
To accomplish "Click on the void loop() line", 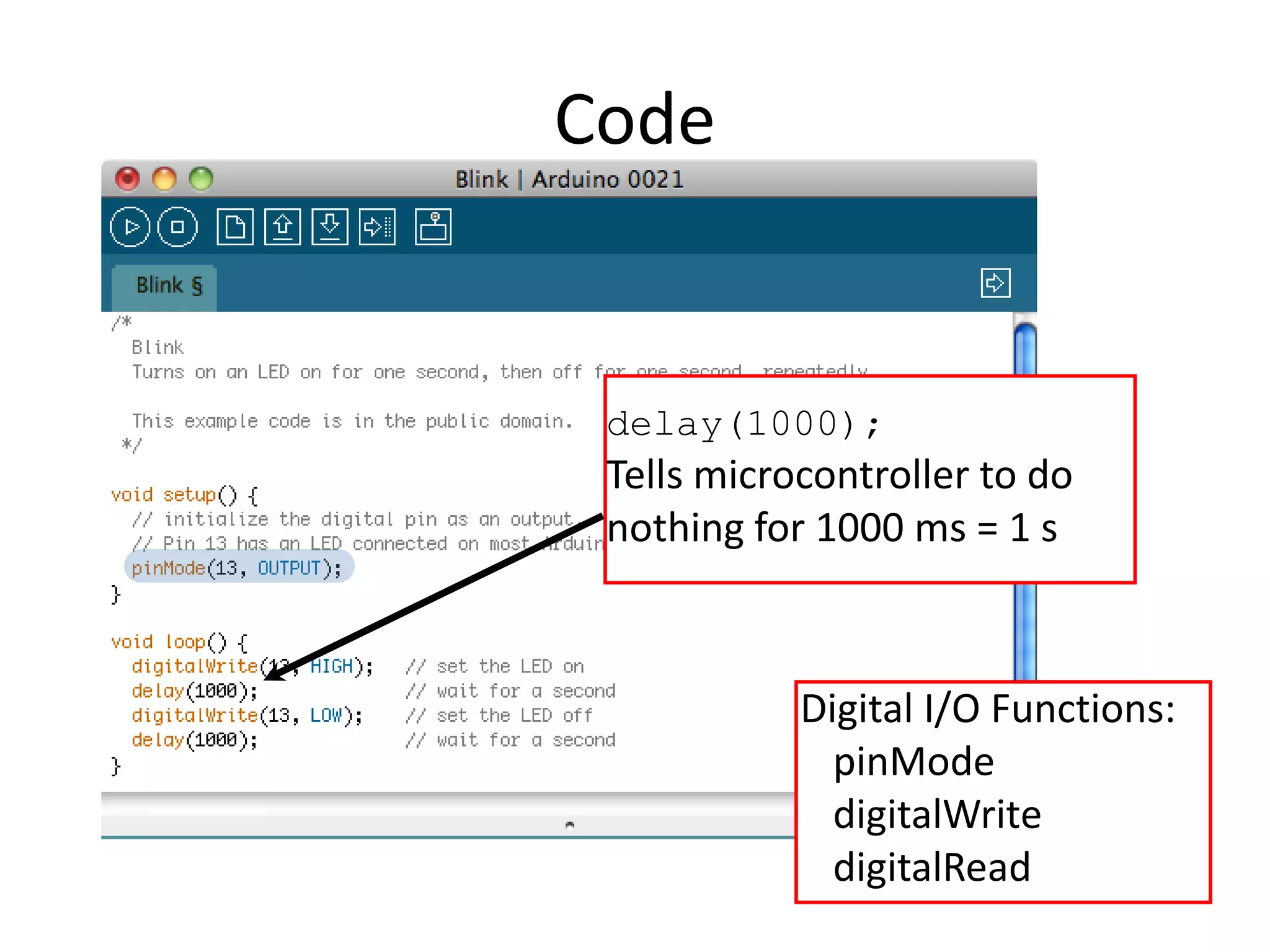I will click(x=179, y=642).
